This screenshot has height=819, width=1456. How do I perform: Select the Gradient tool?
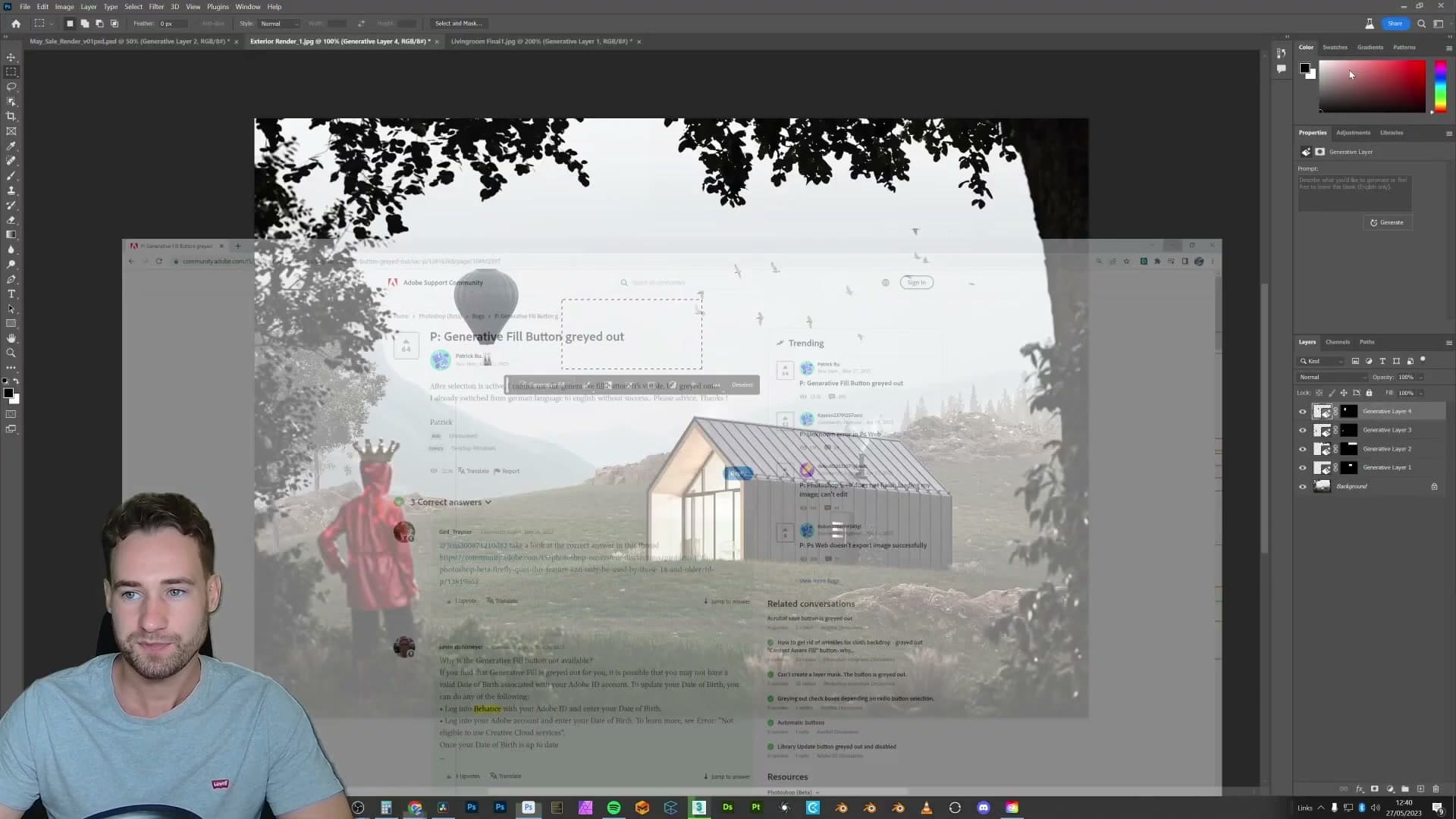coord(11,234)
